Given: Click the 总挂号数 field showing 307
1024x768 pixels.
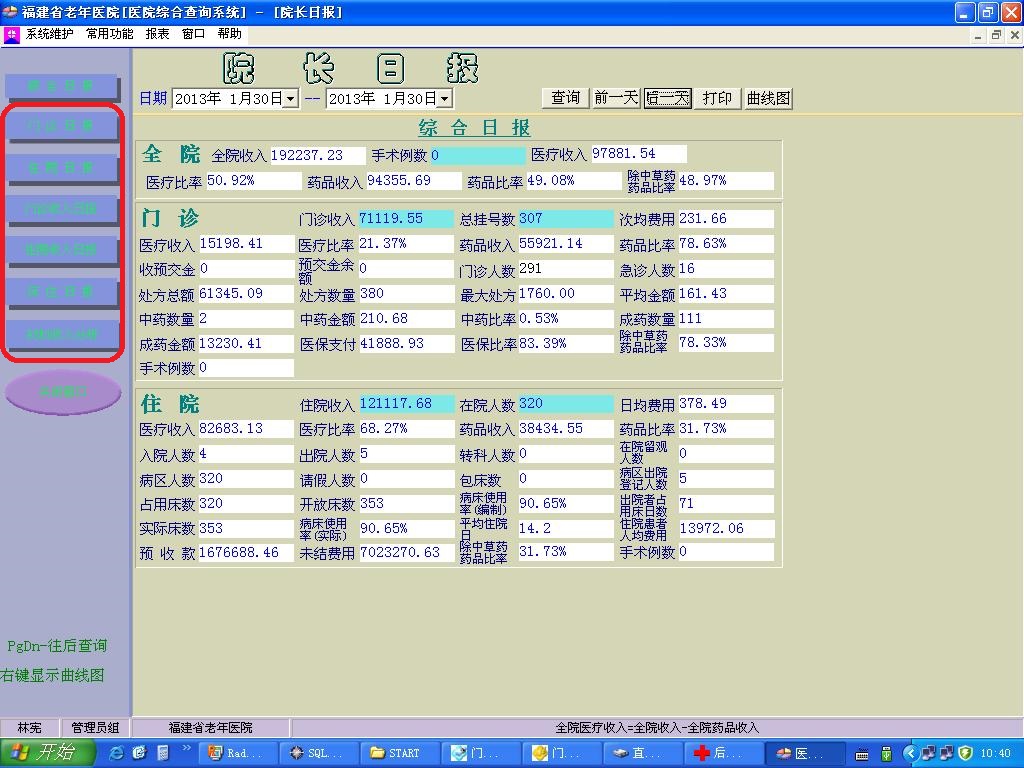Looking at the screenshot, I should (566, 219).
